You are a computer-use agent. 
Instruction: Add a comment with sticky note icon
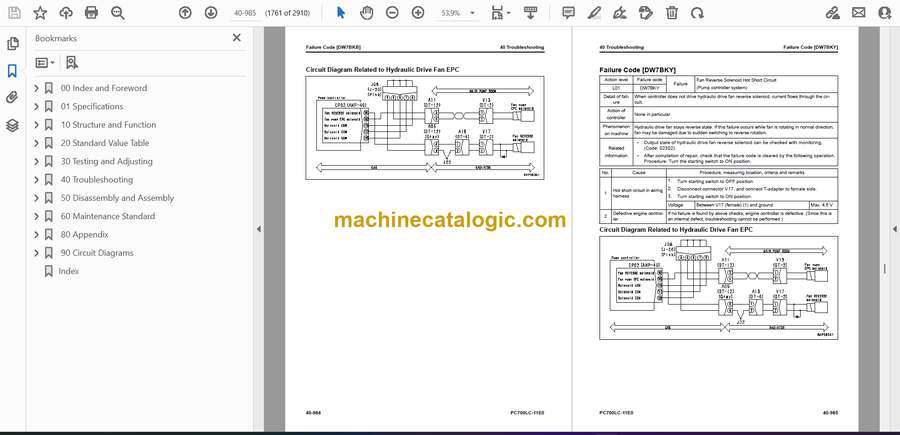(x=568, y=13)
